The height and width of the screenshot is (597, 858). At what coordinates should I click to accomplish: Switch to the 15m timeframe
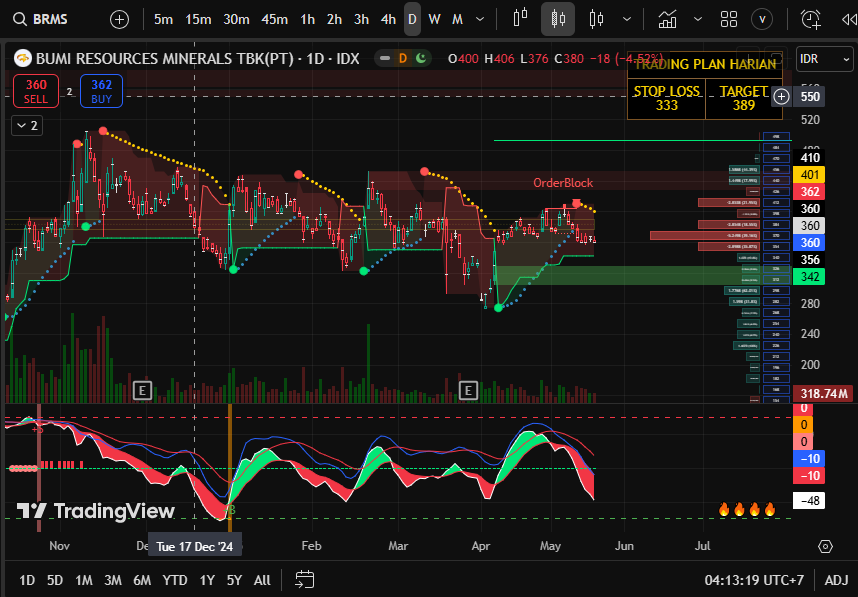(198, 19)
